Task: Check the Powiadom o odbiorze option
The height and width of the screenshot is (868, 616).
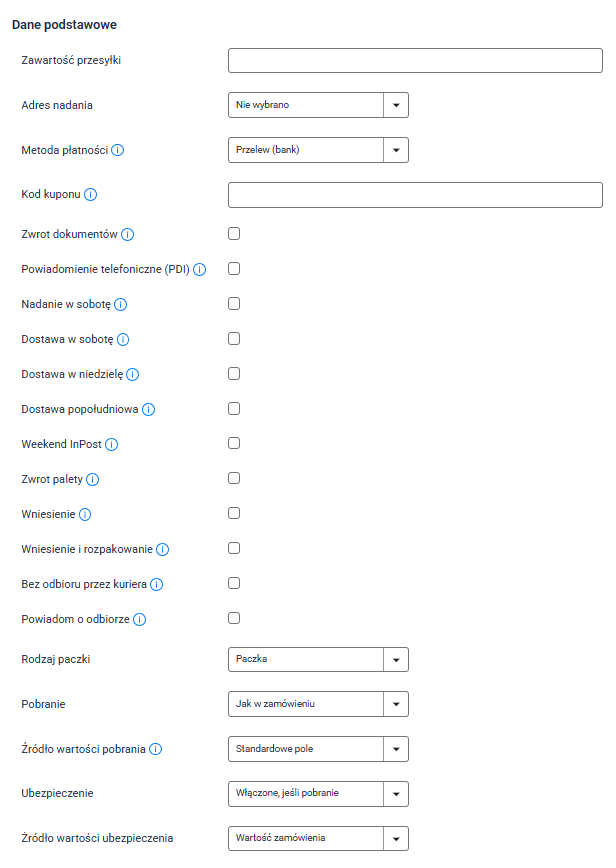Action: click(x=234, y=618)
